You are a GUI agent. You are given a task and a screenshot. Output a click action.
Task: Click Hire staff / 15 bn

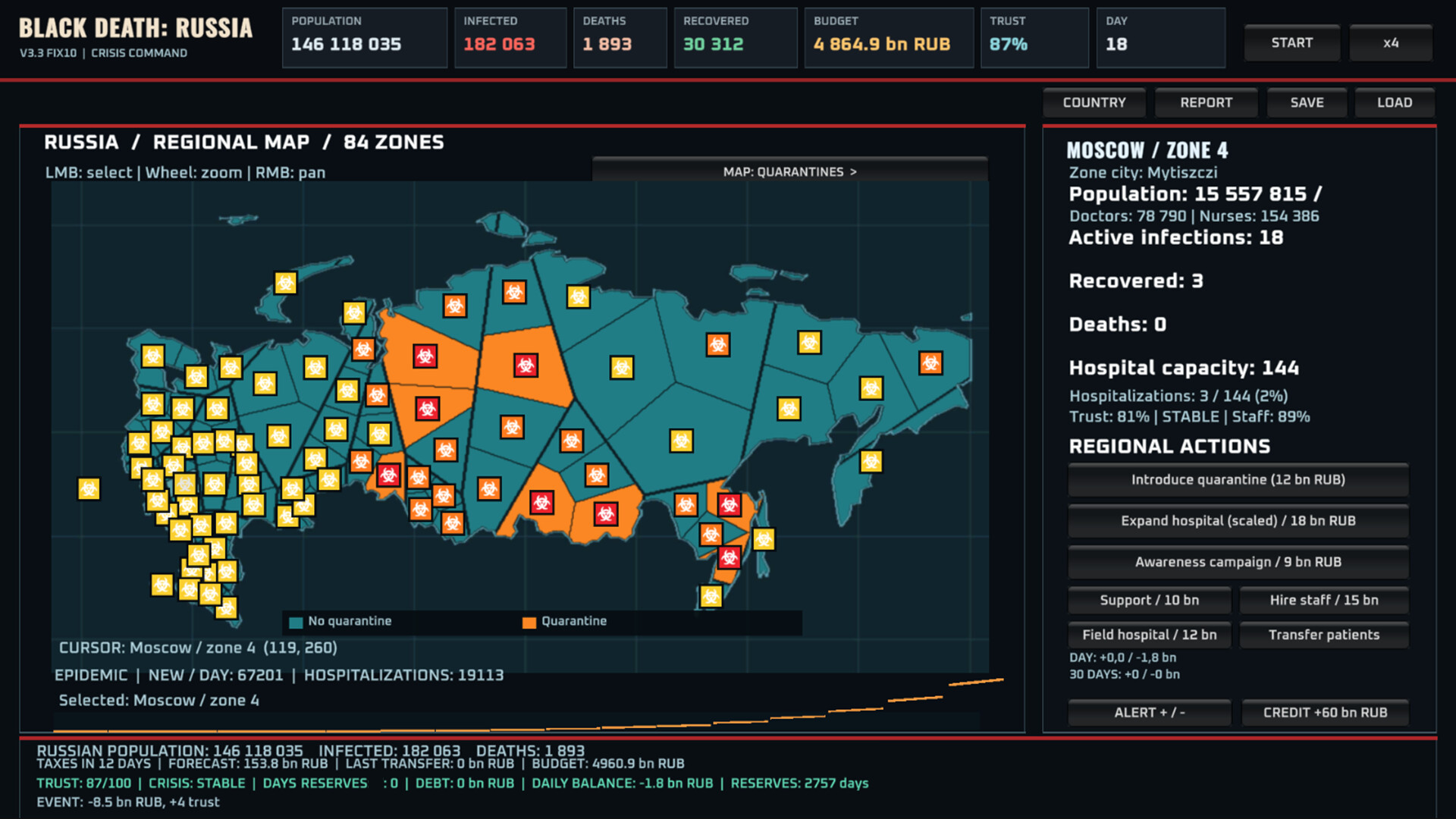(x=1324, y=600)
